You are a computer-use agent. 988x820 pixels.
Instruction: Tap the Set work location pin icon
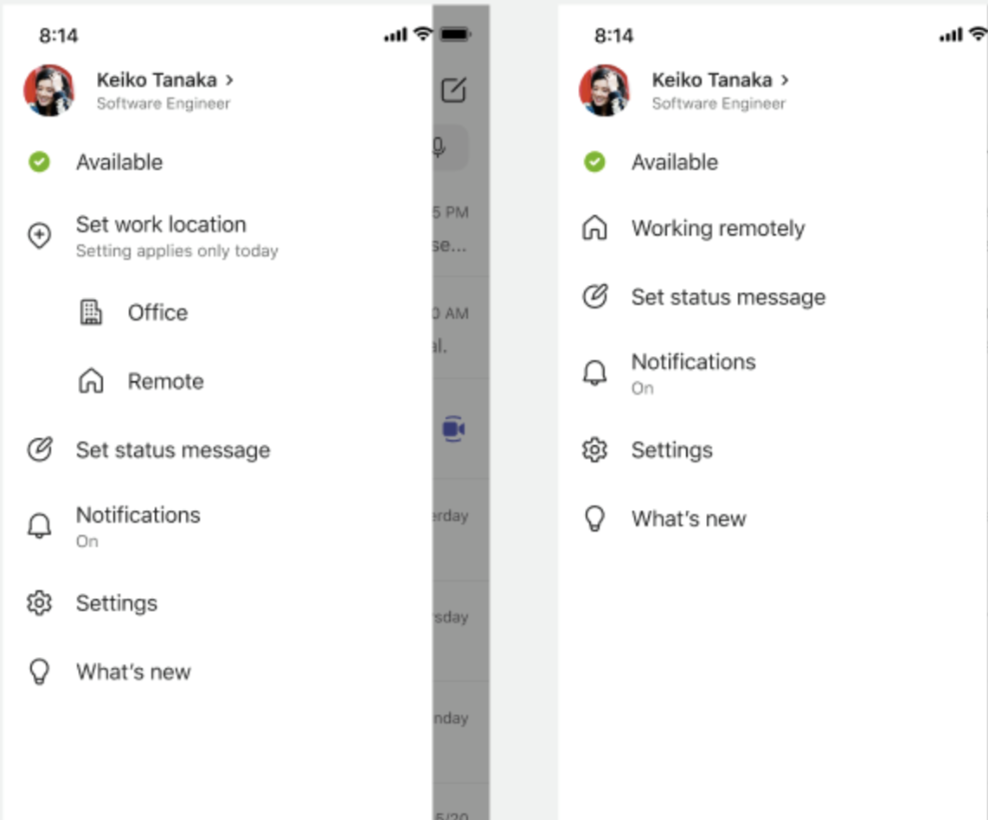pyautogui.click(x=38, y=236)
